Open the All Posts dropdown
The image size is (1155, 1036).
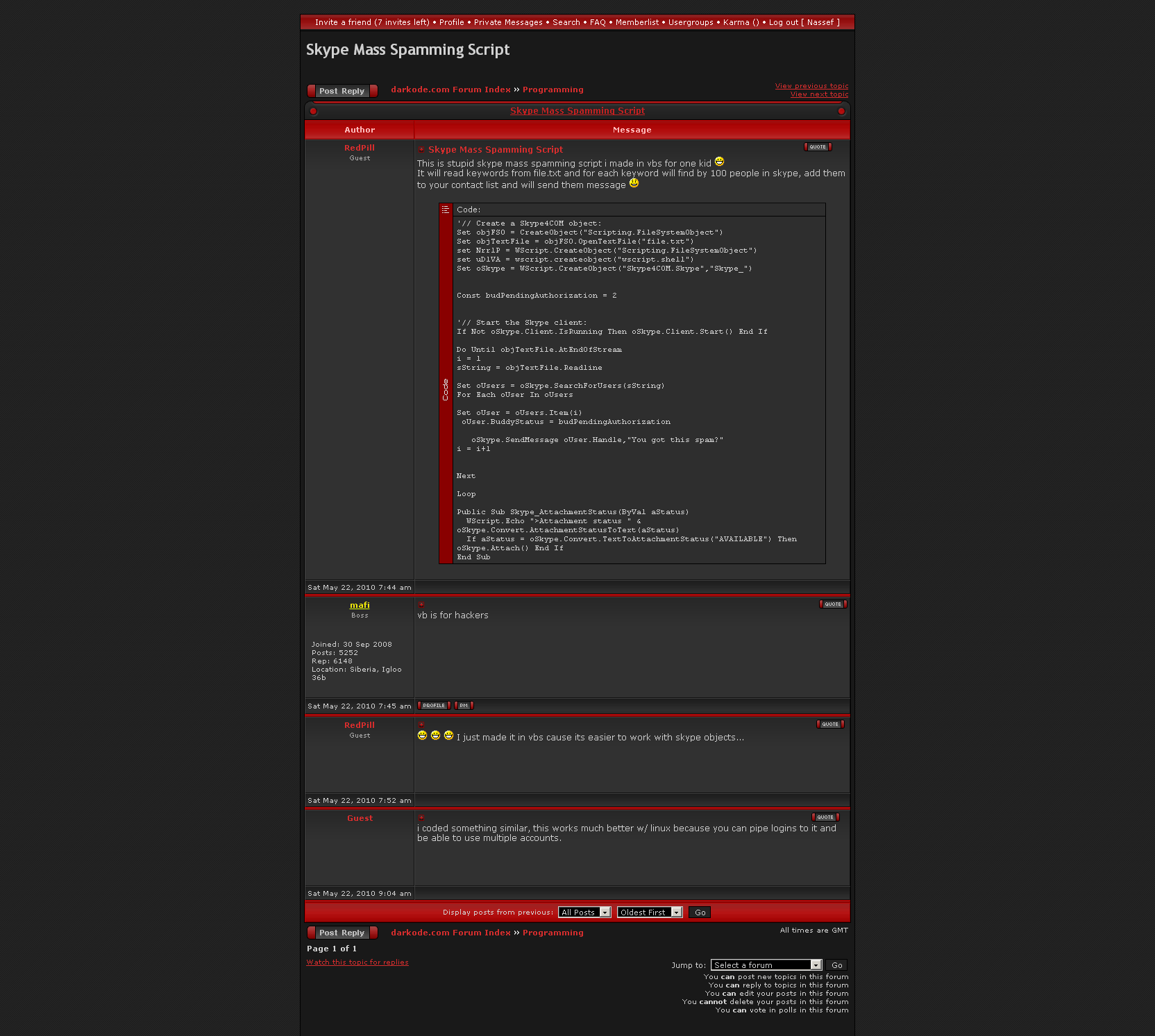click(584, 912)
